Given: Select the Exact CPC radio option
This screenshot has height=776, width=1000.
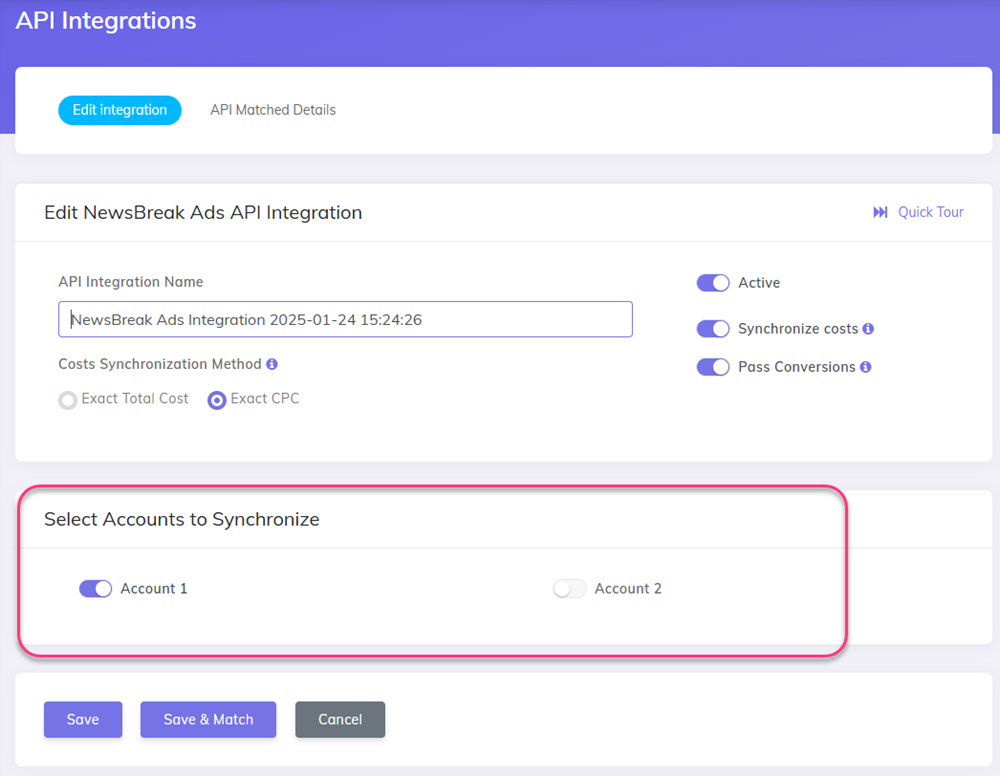Looking at the screenshot, I should point(217,400).
